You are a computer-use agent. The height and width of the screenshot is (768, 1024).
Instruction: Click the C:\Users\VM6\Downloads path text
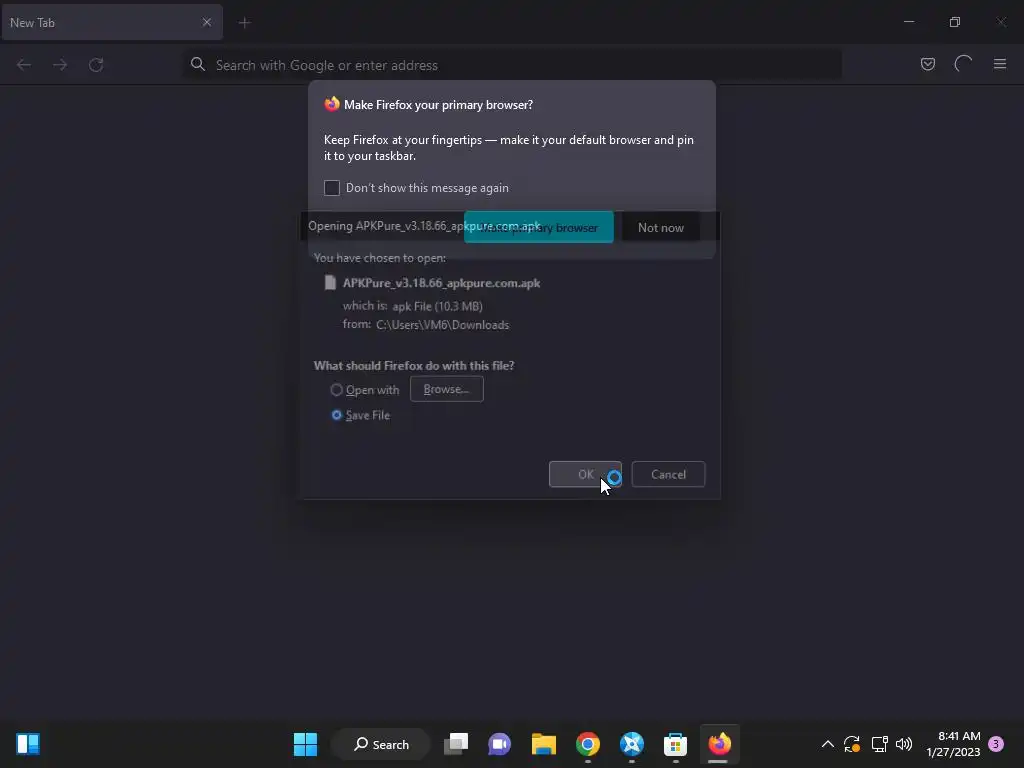point(443,325)
